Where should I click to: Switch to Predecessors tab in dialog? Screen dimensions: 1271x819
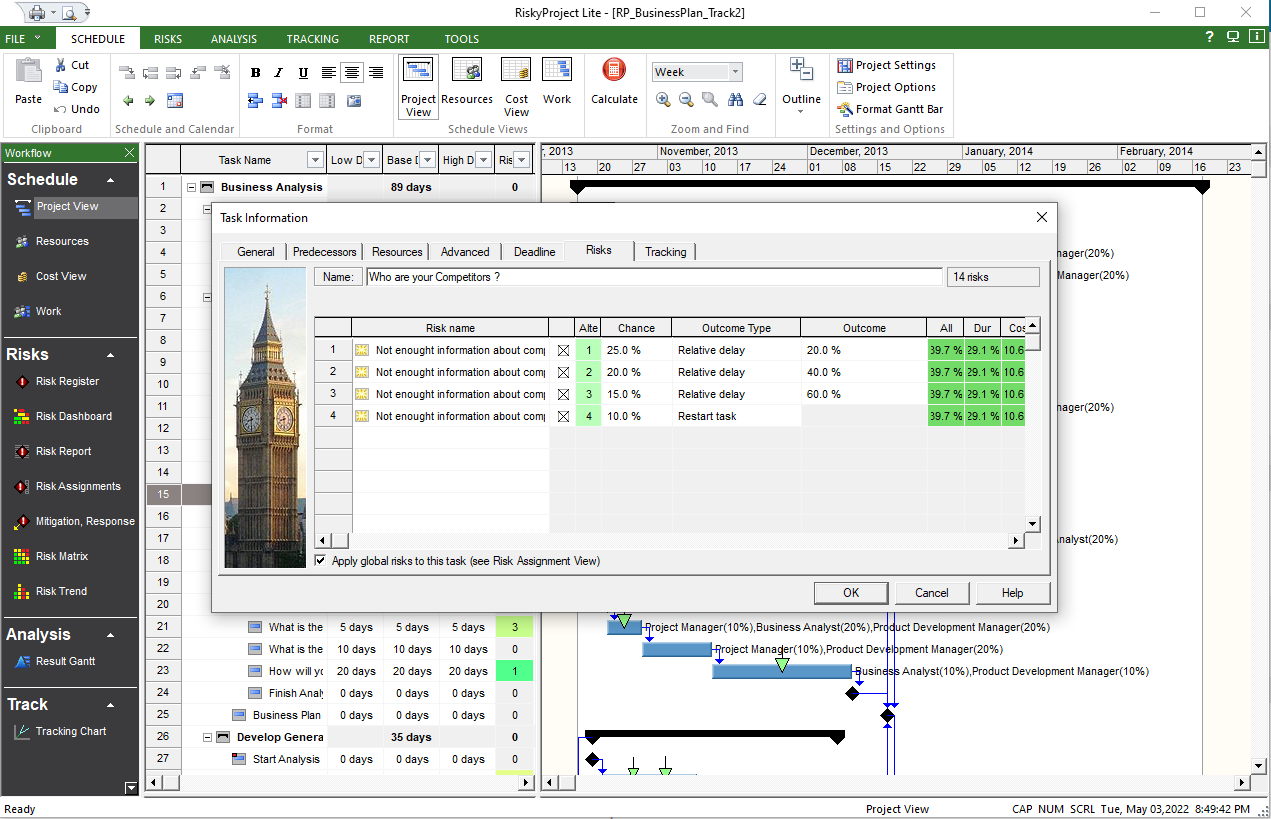point(325,252)
